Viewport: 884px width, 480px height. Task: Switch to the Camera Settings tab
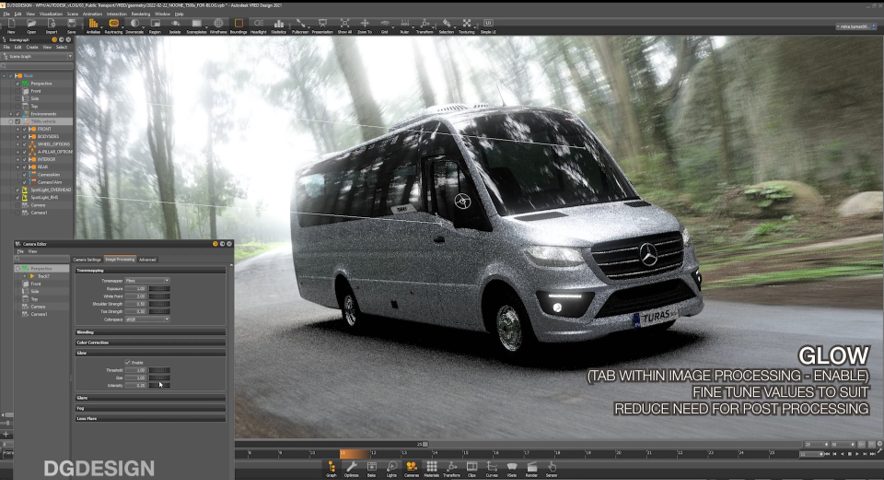(88, 259)
